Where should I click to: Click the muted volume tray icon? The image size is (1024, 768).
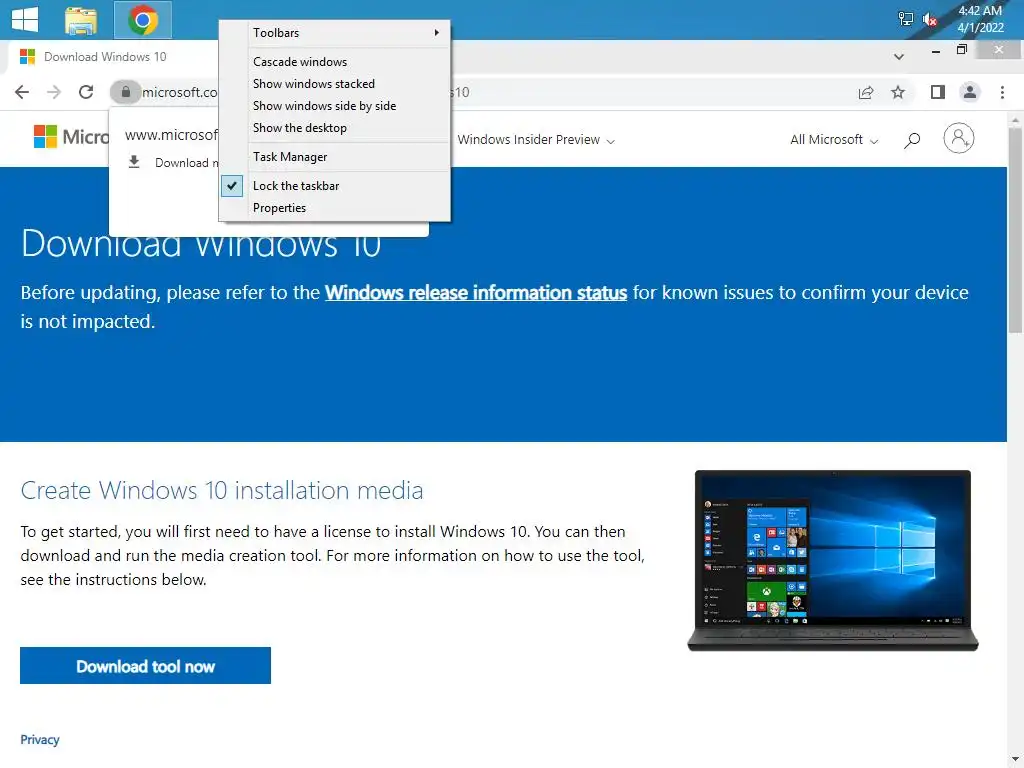929,20
